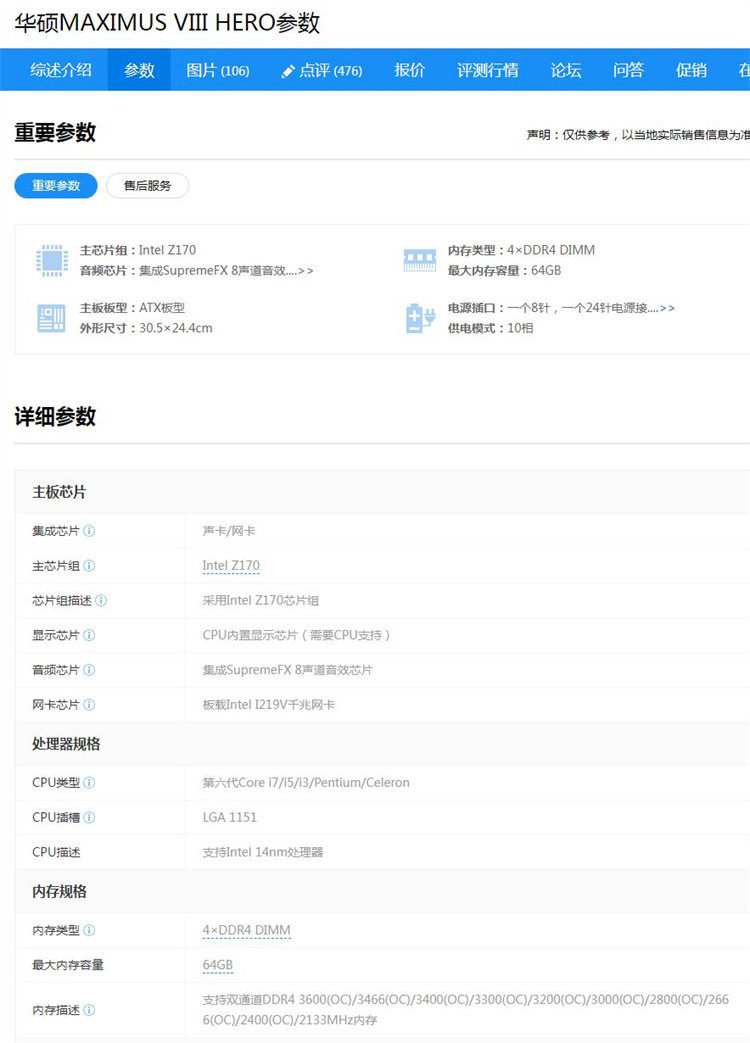Click the 支持Intel 14nm处理器 value

pos(263,851)
